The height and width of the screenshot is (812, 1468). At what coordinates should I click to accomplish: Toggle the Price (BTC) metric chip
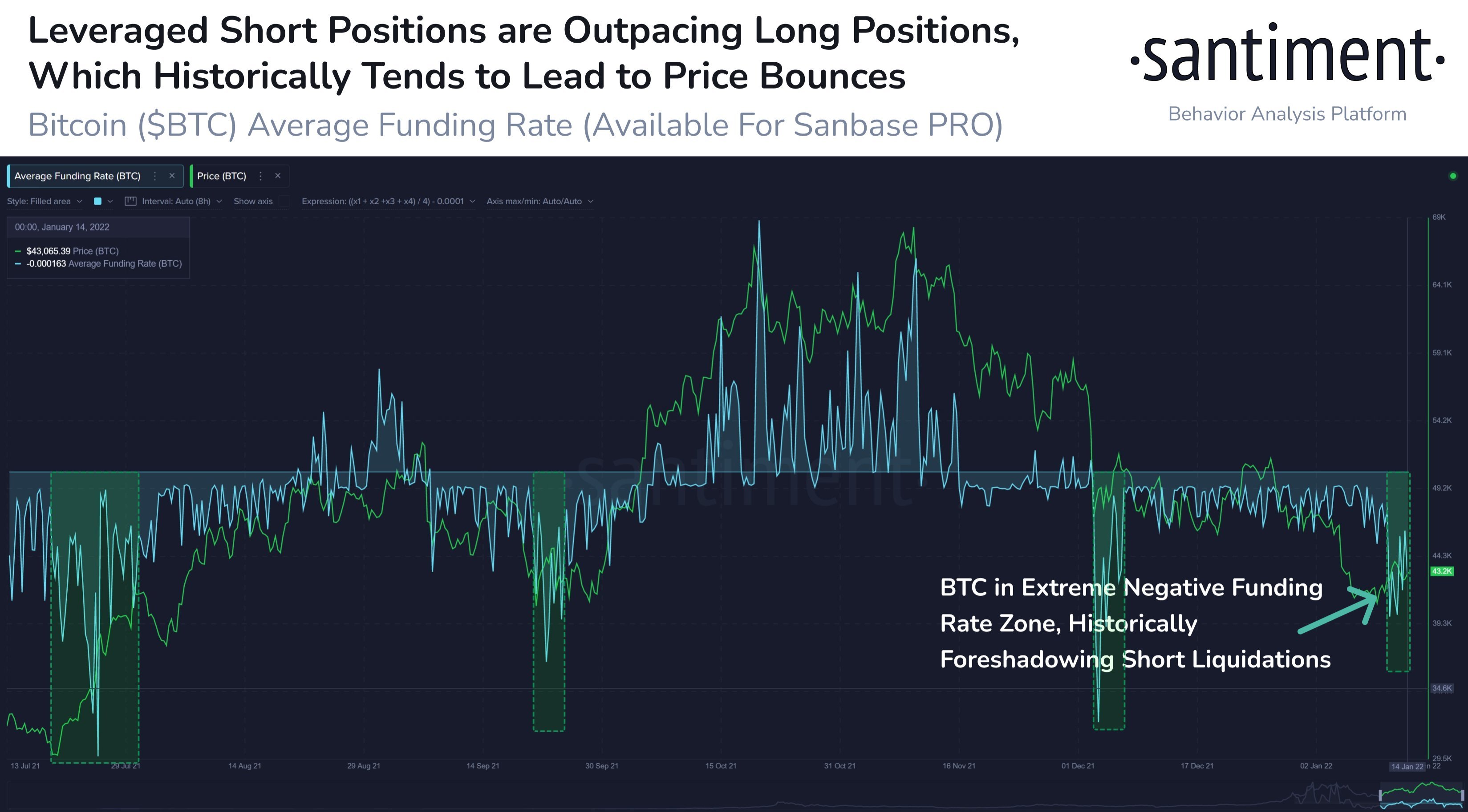point(222,175)
